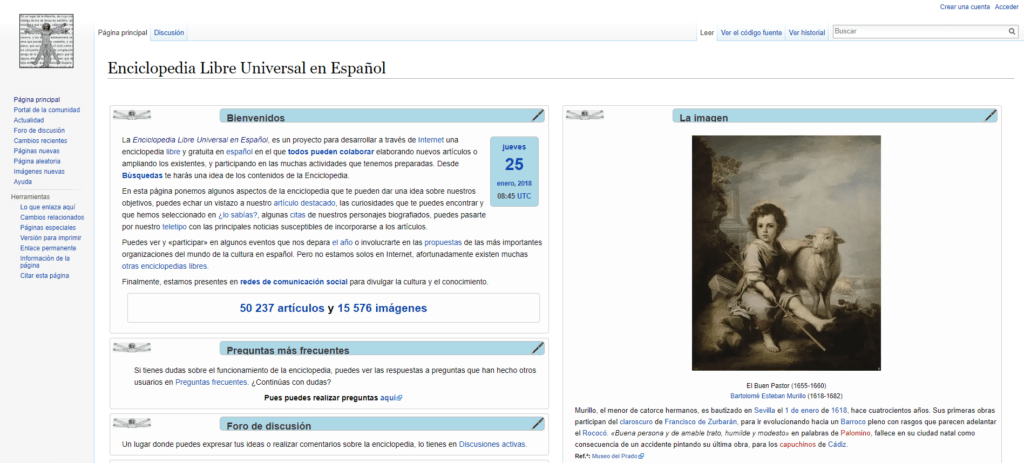Click Crear una cuenta link

click(x=964, y=7)
